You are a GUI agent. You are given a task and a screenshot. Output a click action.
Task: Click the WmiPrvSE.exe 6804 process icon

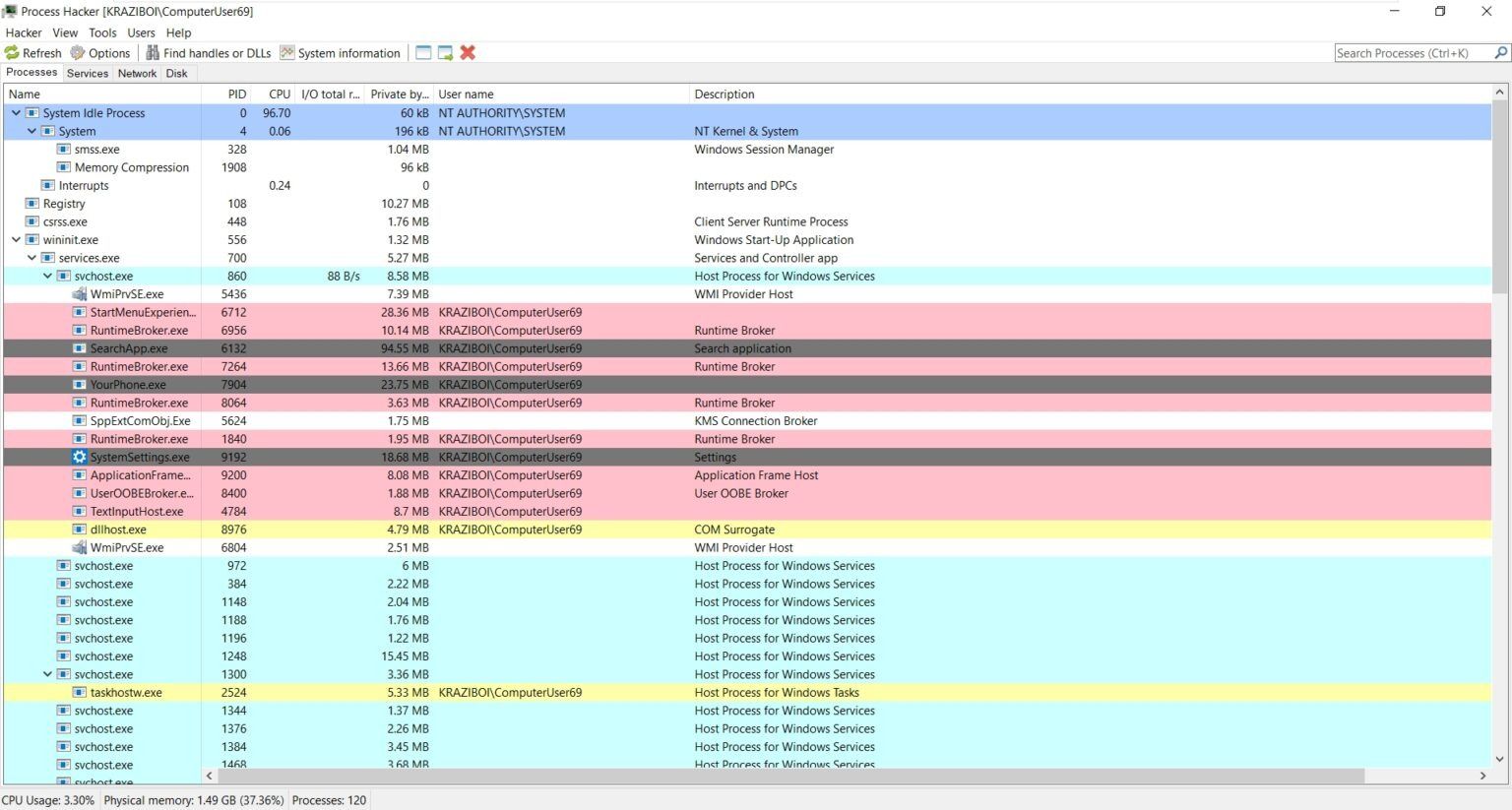pos(80,547)
